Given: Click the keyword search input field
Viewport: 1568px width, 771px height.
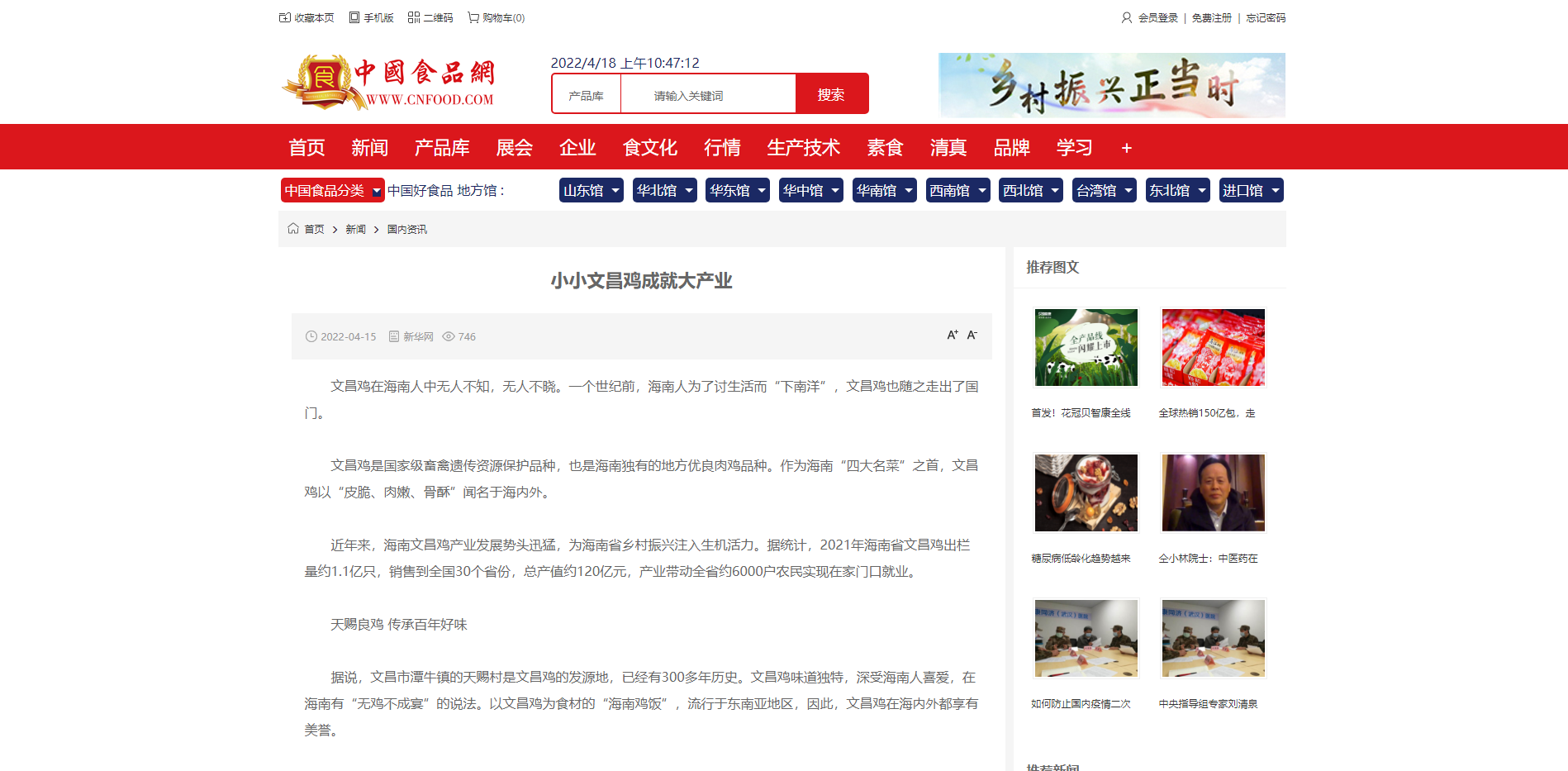Looking at the screenshot, I should point(708,95).
